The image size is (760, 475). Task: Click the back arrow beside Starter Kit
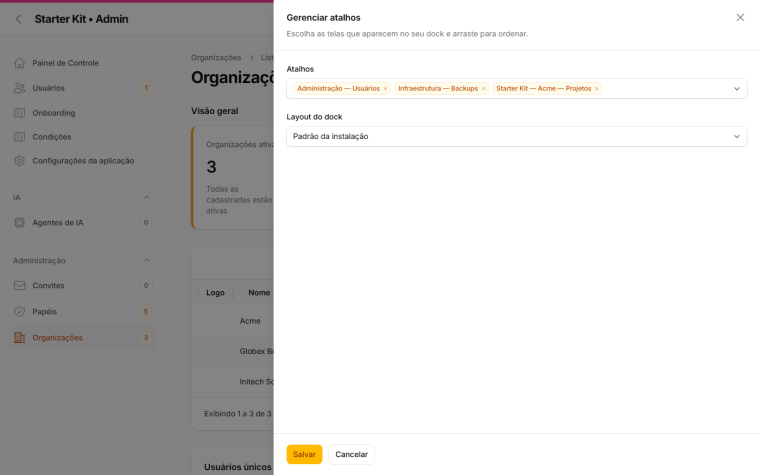coord(18,19)
